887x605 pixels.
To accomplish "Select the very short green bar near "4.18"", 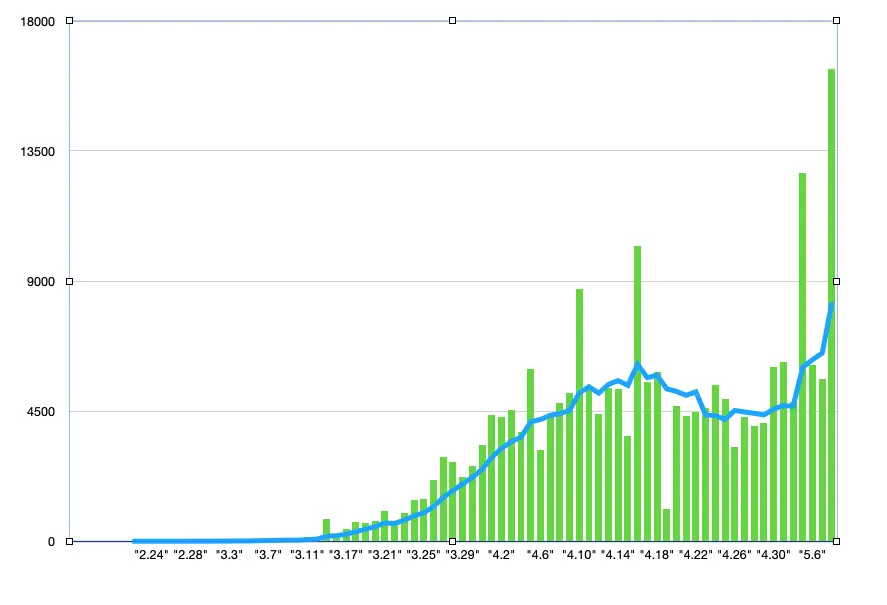I will click(666, 525).
